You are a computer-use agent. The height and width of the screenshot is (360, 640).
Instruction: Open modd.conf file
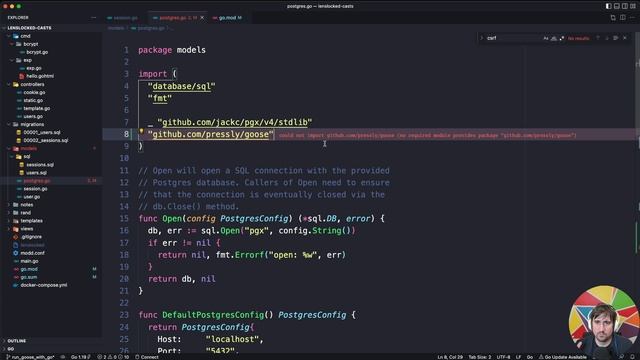click(x=32, y=253)
